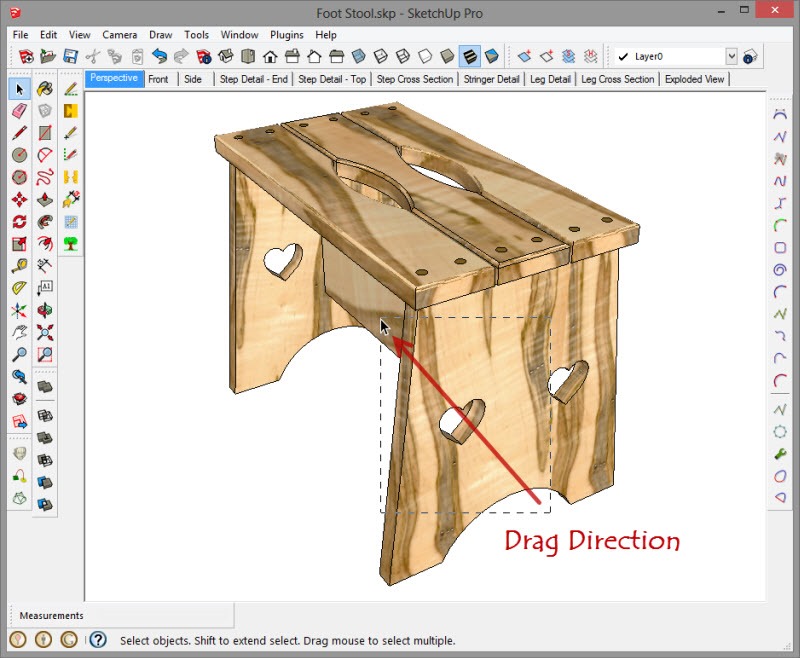The image size is (800, 658).
Task: Open the Plugins menu
Action: (x=286, y=35)
